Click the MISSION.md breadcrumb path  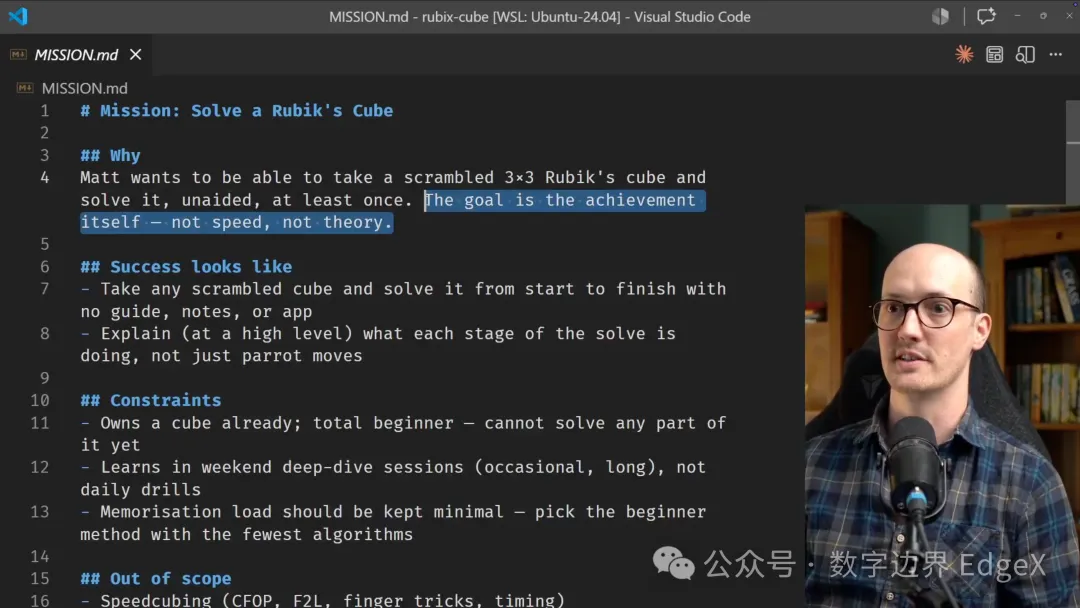[84, 88]
